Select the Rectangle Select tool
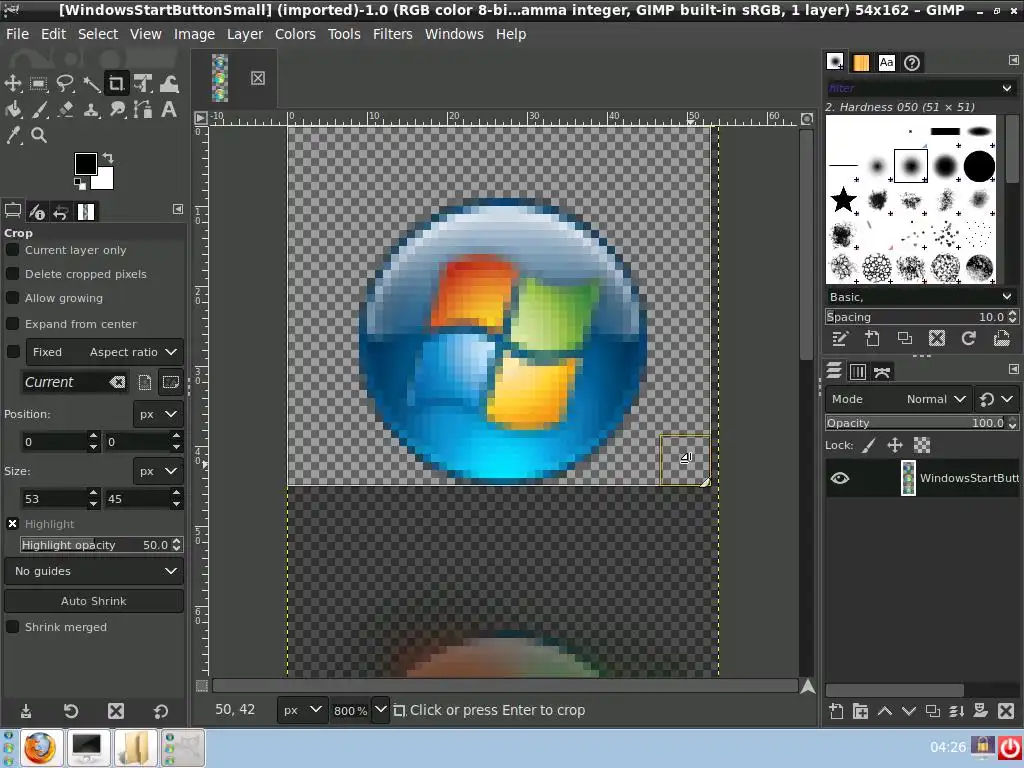The image size is (1024, 768). (x=39, y=84)
